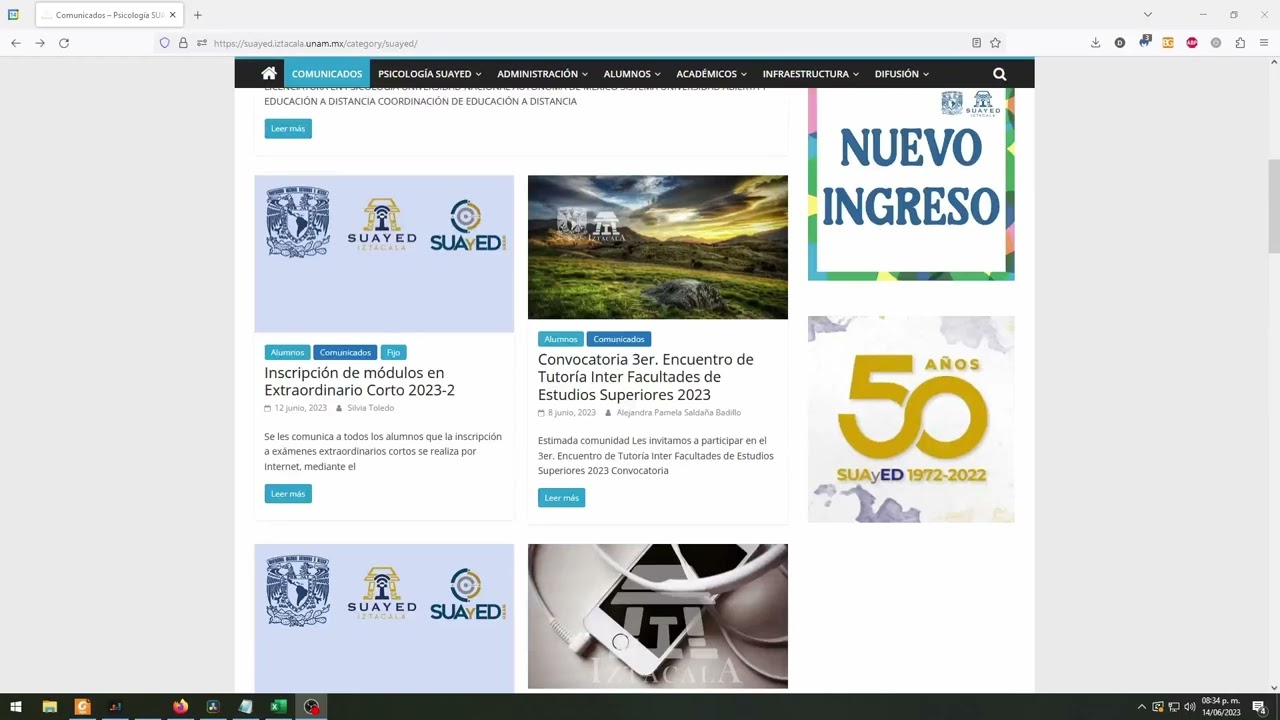Screen dimensions: 1280x720
Task: Focus the browser address bar URL
Action: [315, 43]
